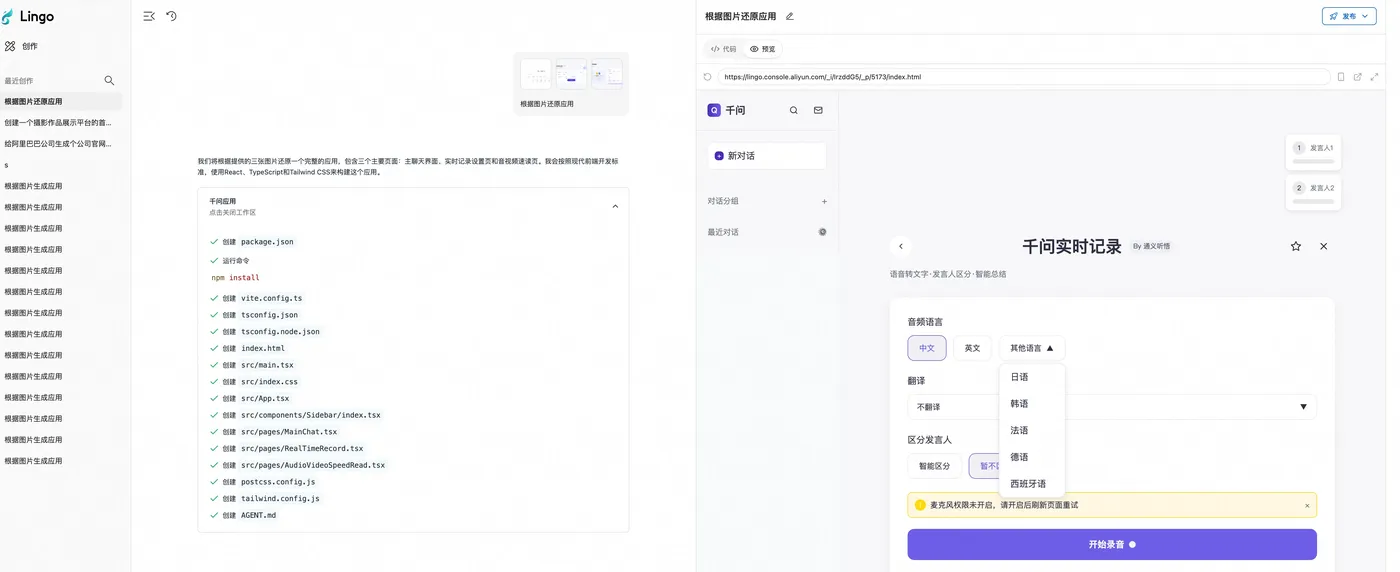Open version history clock icon
Image resolution: width=1400 pixels, height=572 pixels.
(171, 16)
